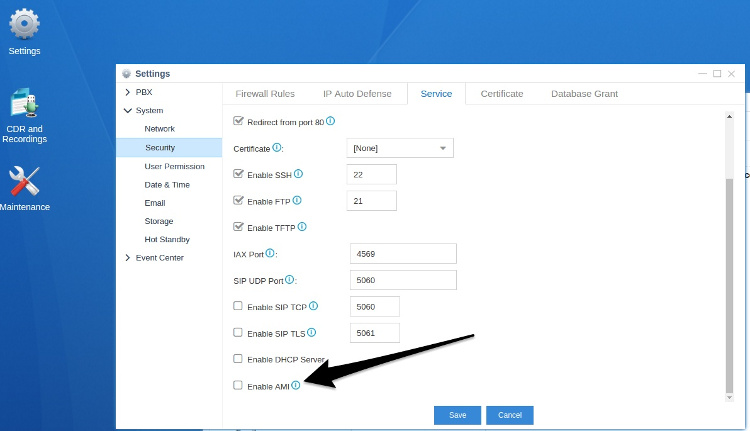Viewport: 750px width, 431px height.
Task: Click info icon beside Redirect from port 80
Action: (331, 121)
